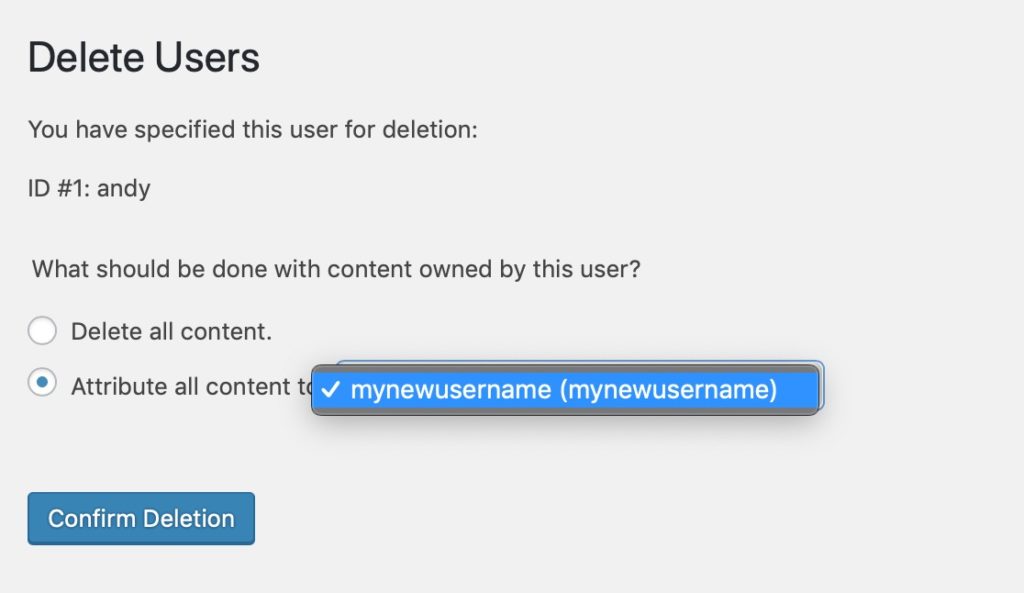Click the word "Deletion" on the blue button

(x=188, y=519)
